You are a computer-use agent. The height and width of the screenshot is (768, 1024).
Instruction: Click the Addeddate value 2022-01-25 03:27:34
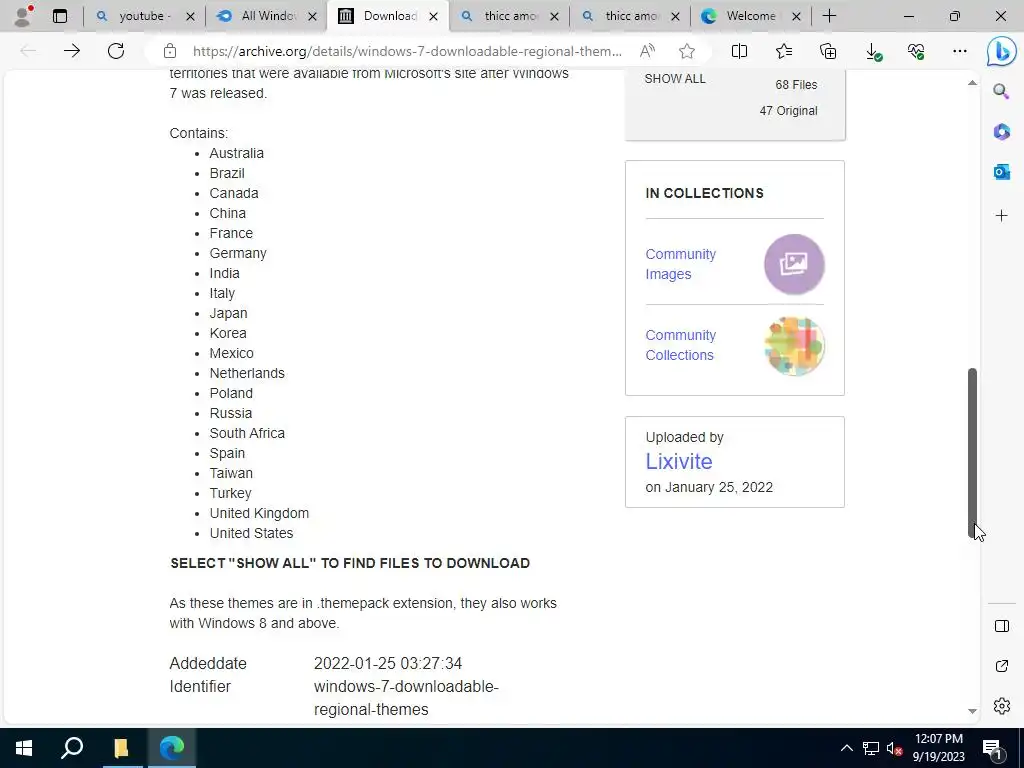(387, 664)
